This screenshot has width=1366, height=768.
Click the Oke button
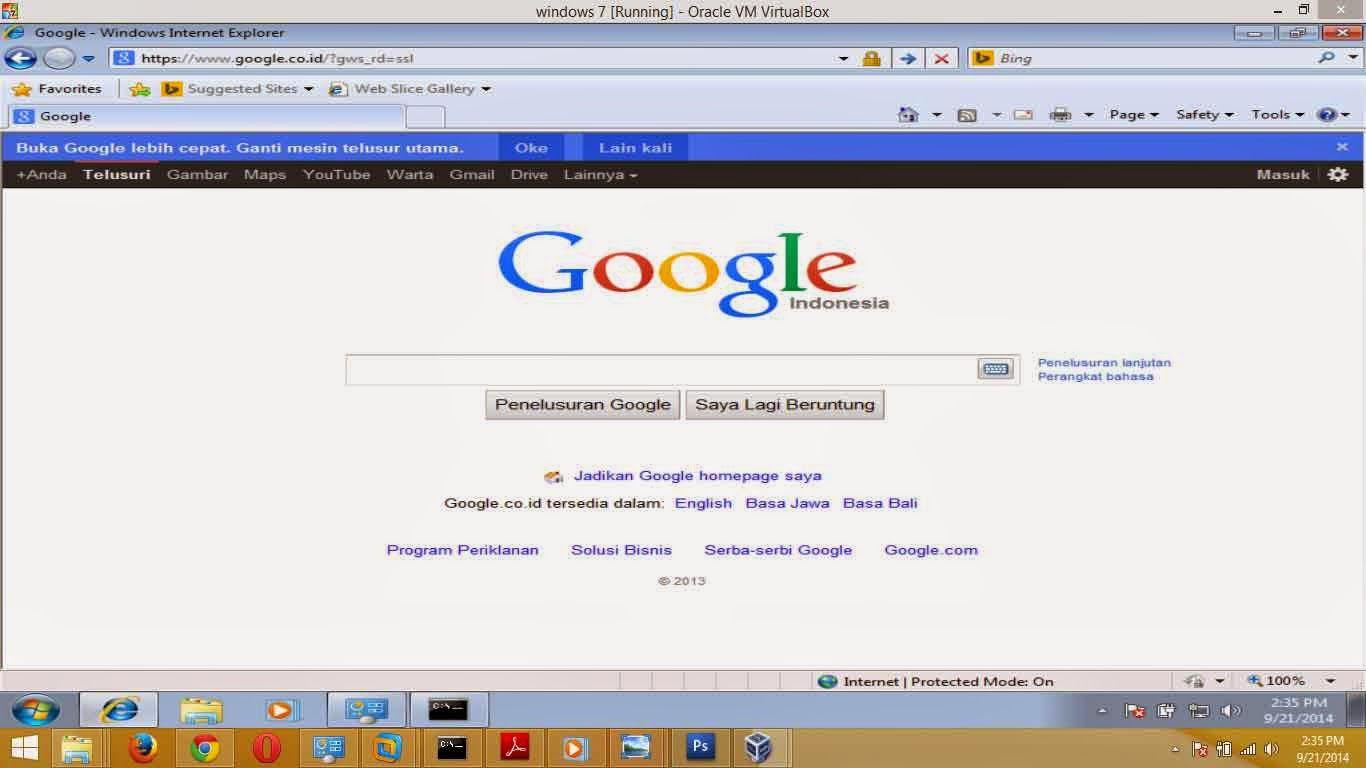(531, 147)
